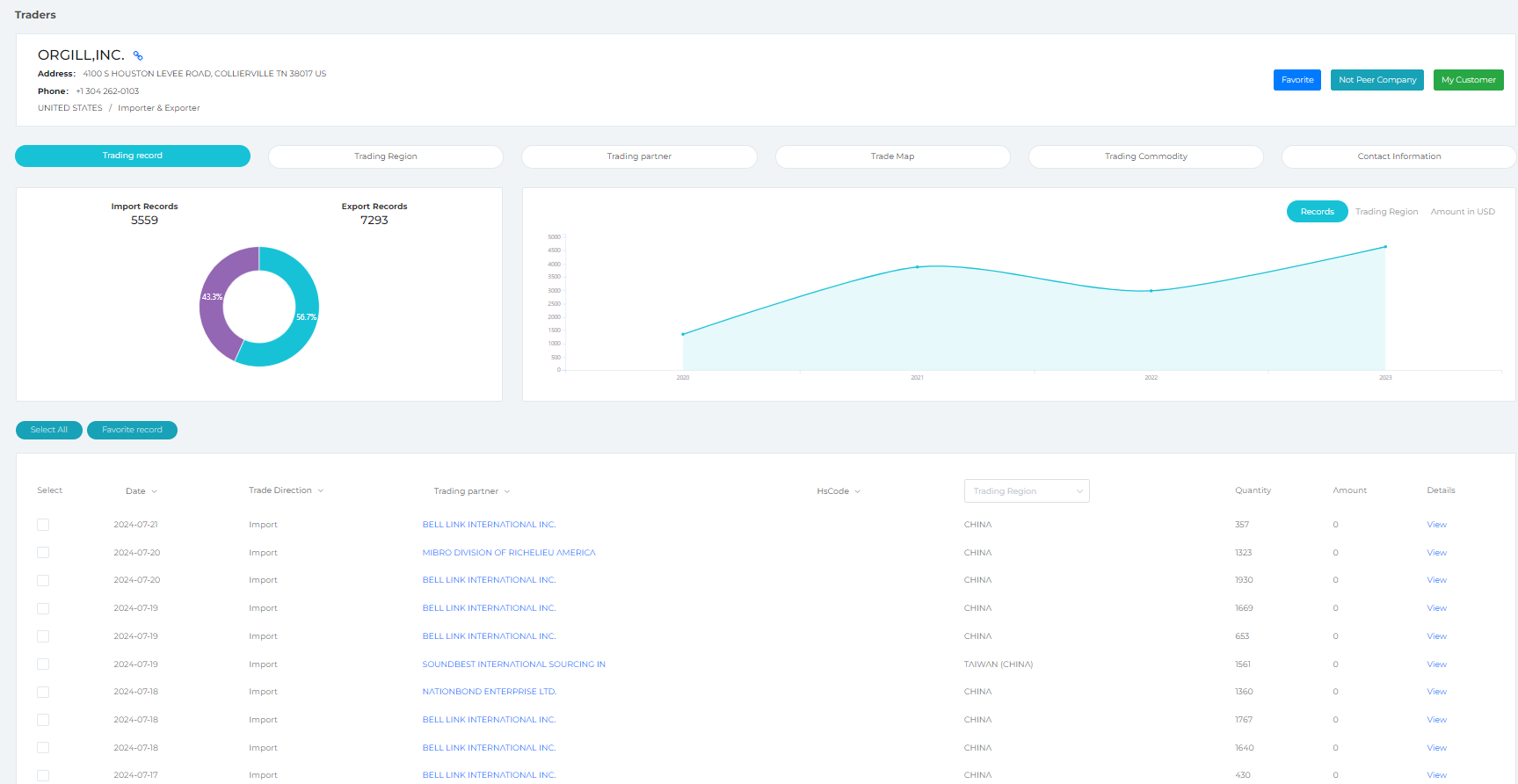Click the Not Peer Company button
Screen dimensions: 1518x784
click(1376, 80)
